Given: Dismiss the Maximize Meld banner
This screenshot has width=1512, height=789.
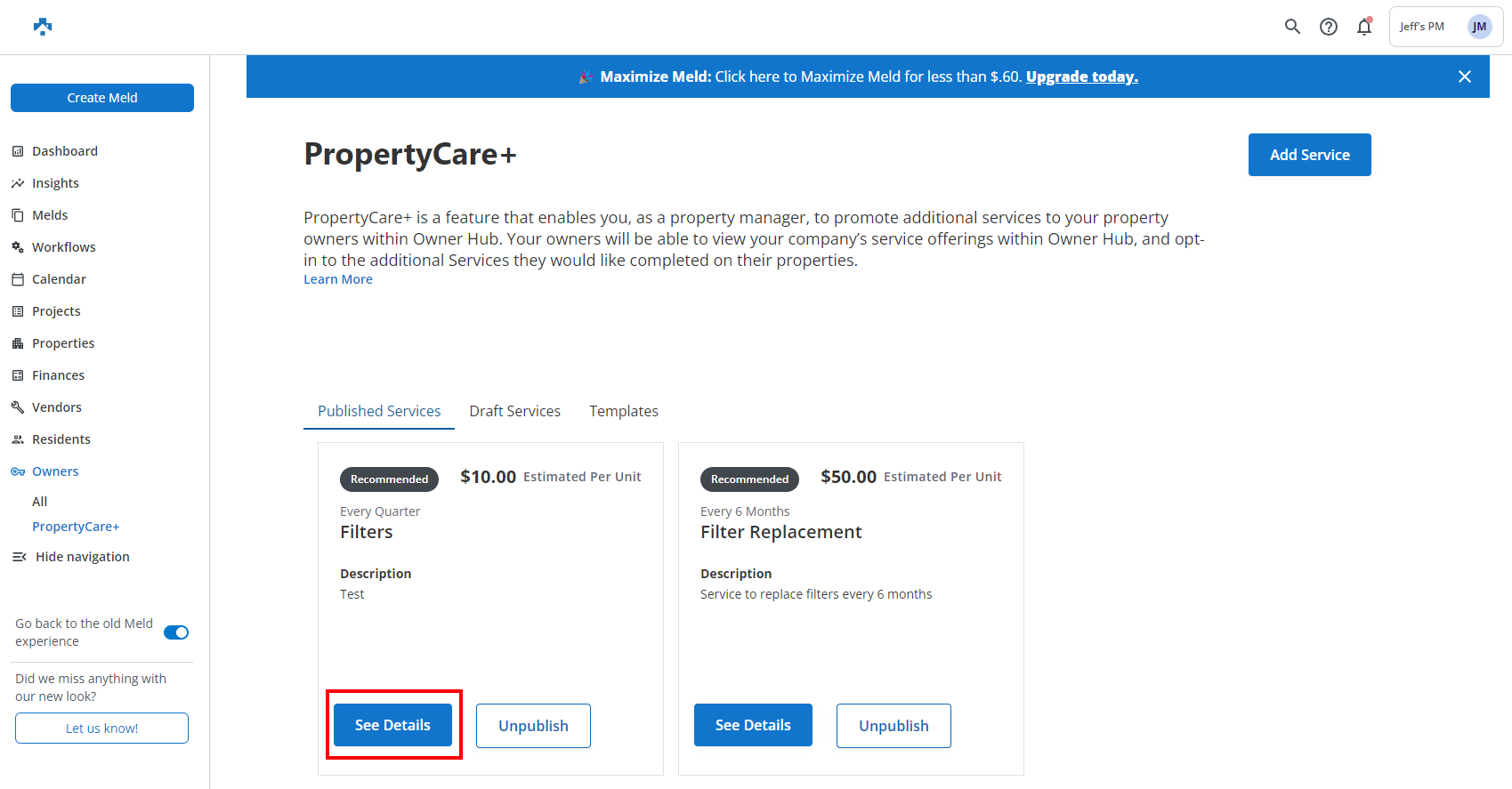Looking at the screenshot, I should click(x=1465, y=76).
